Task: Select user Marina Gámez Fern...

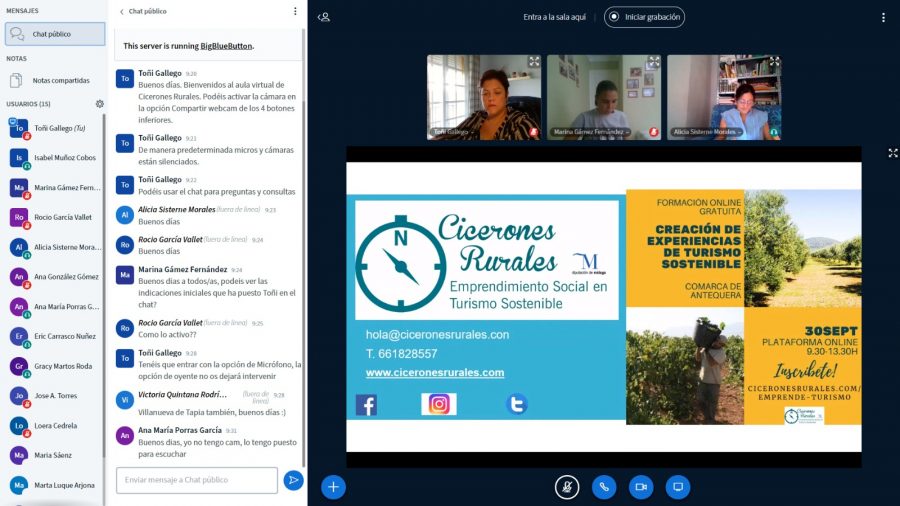Action: point(55,188)
